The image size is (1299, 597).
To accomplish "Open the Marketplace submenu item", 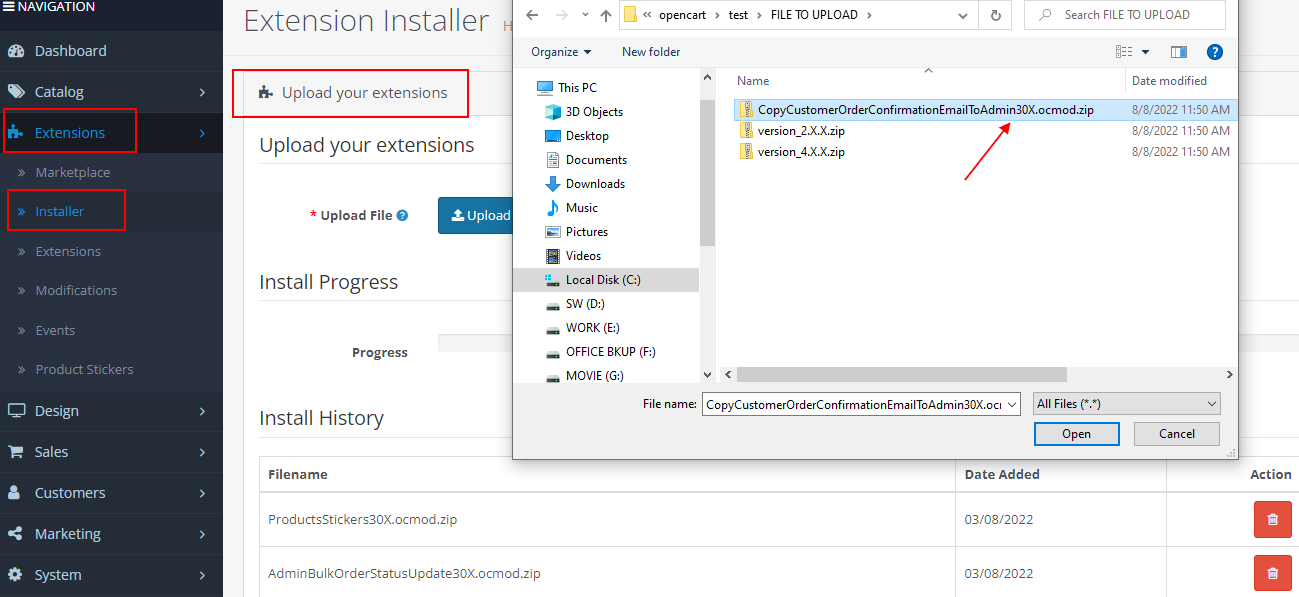I will coord(73,173).
